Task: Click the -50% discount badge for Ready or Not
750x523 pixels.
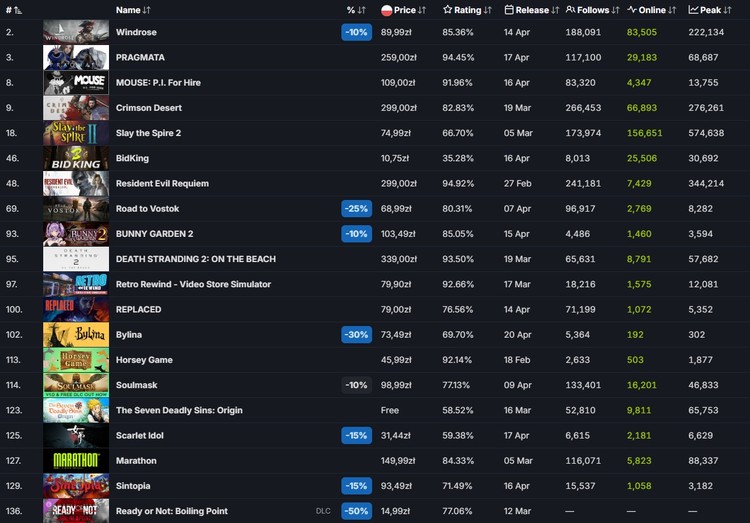Action: (356, 511)
